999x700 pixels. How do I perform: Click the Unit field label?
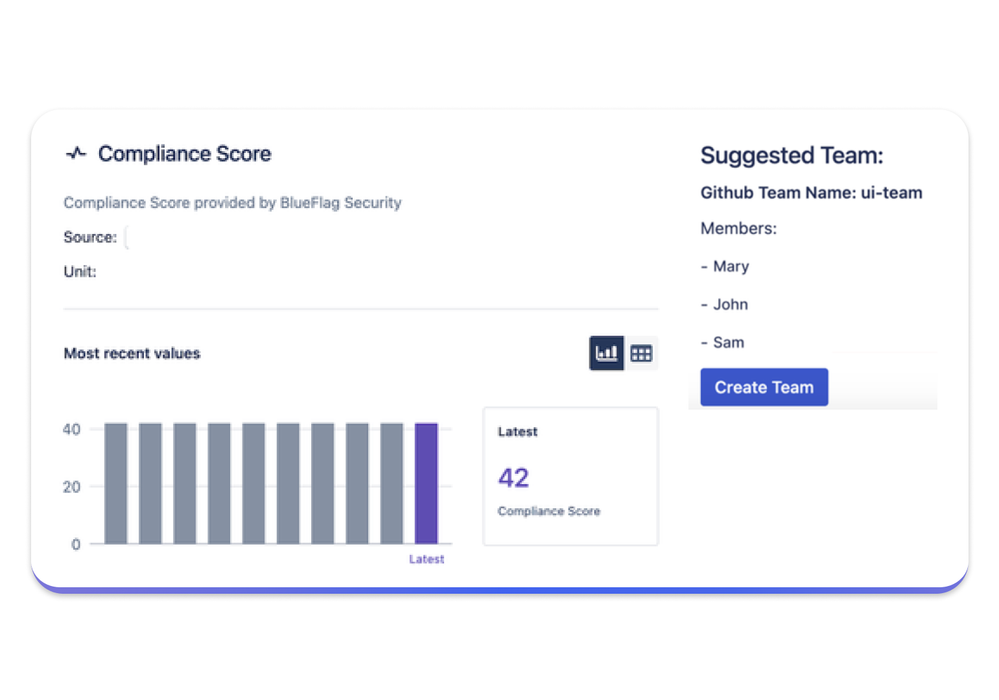[x=80, y=271]
